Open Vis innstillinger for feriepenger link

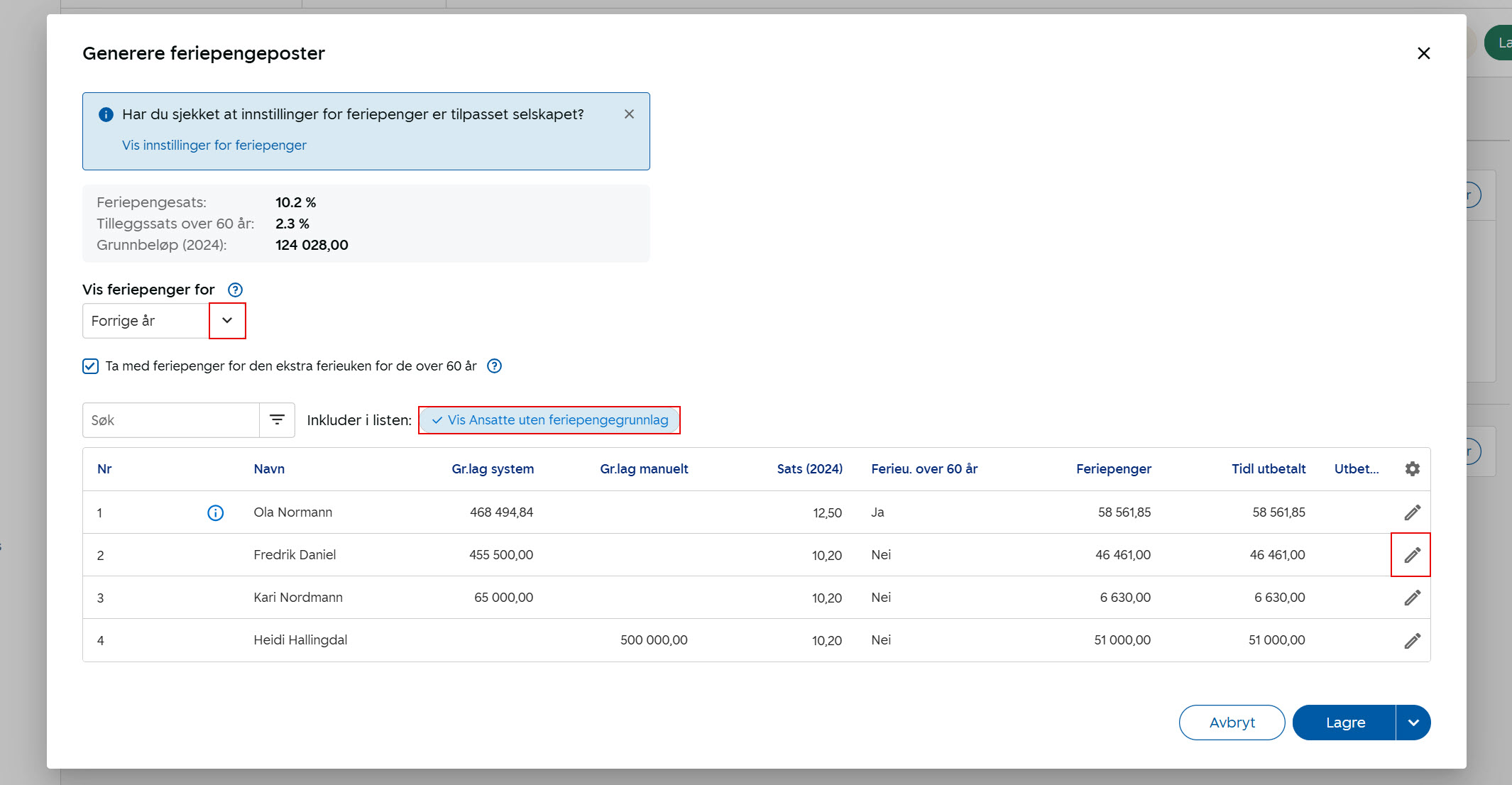(x=214, y=145)
